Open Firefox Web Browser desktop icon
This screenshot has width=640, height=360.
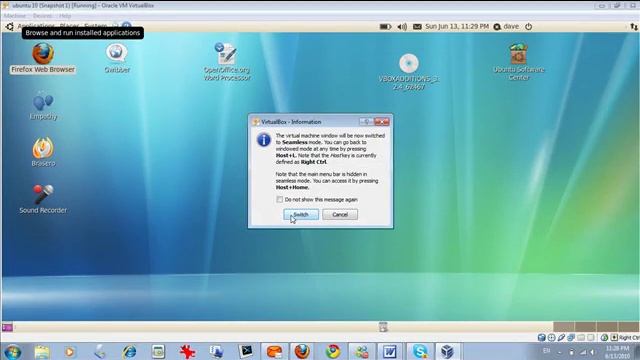43,54
